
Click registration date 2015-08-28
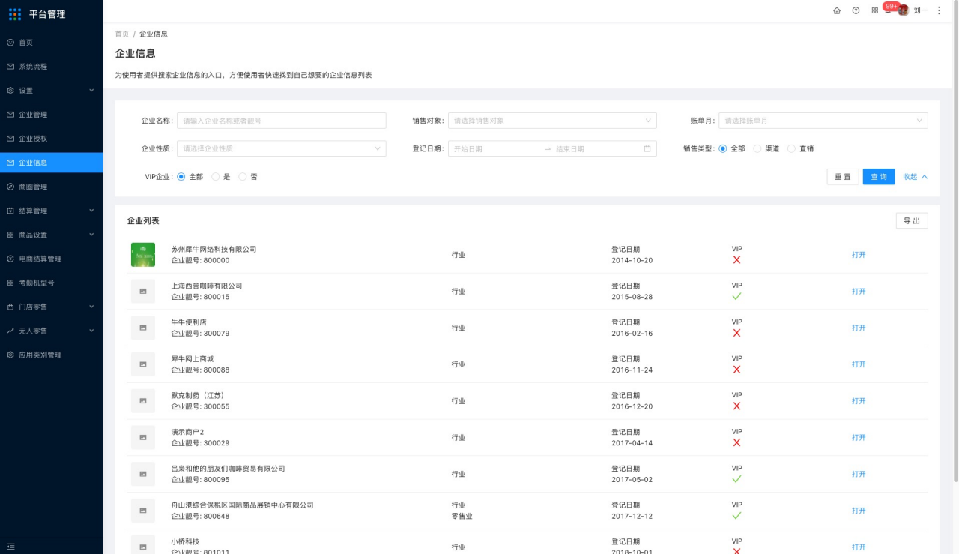click(x=632, y=297)
